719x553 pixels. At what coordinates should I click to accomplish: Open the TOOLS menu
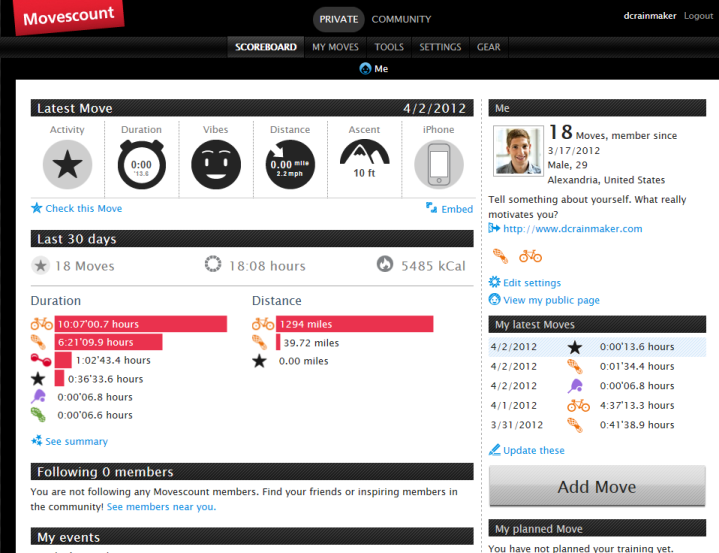(x=389, y=47)
